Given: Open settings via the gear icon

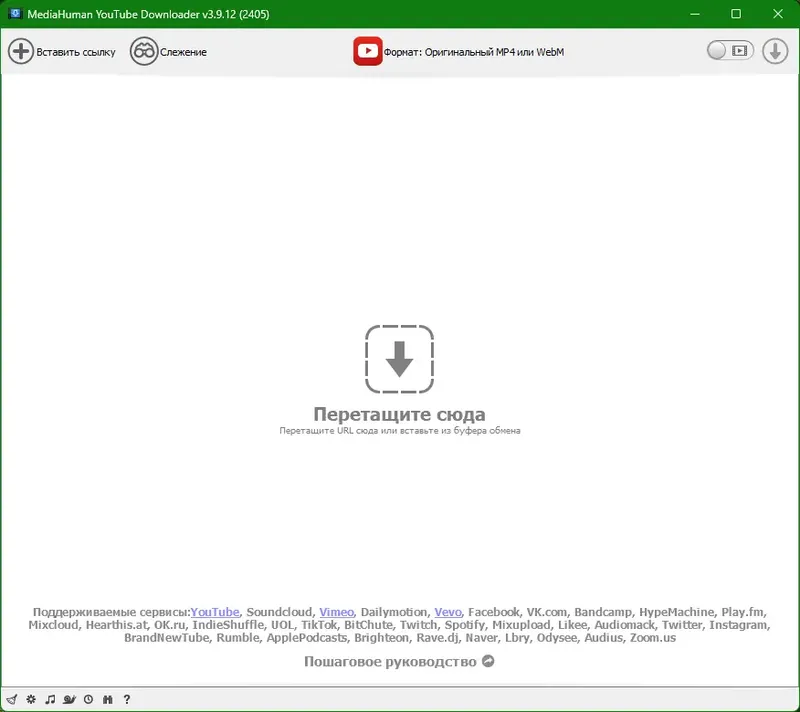Looking at the screenshot, I should (x=30, y=700).
